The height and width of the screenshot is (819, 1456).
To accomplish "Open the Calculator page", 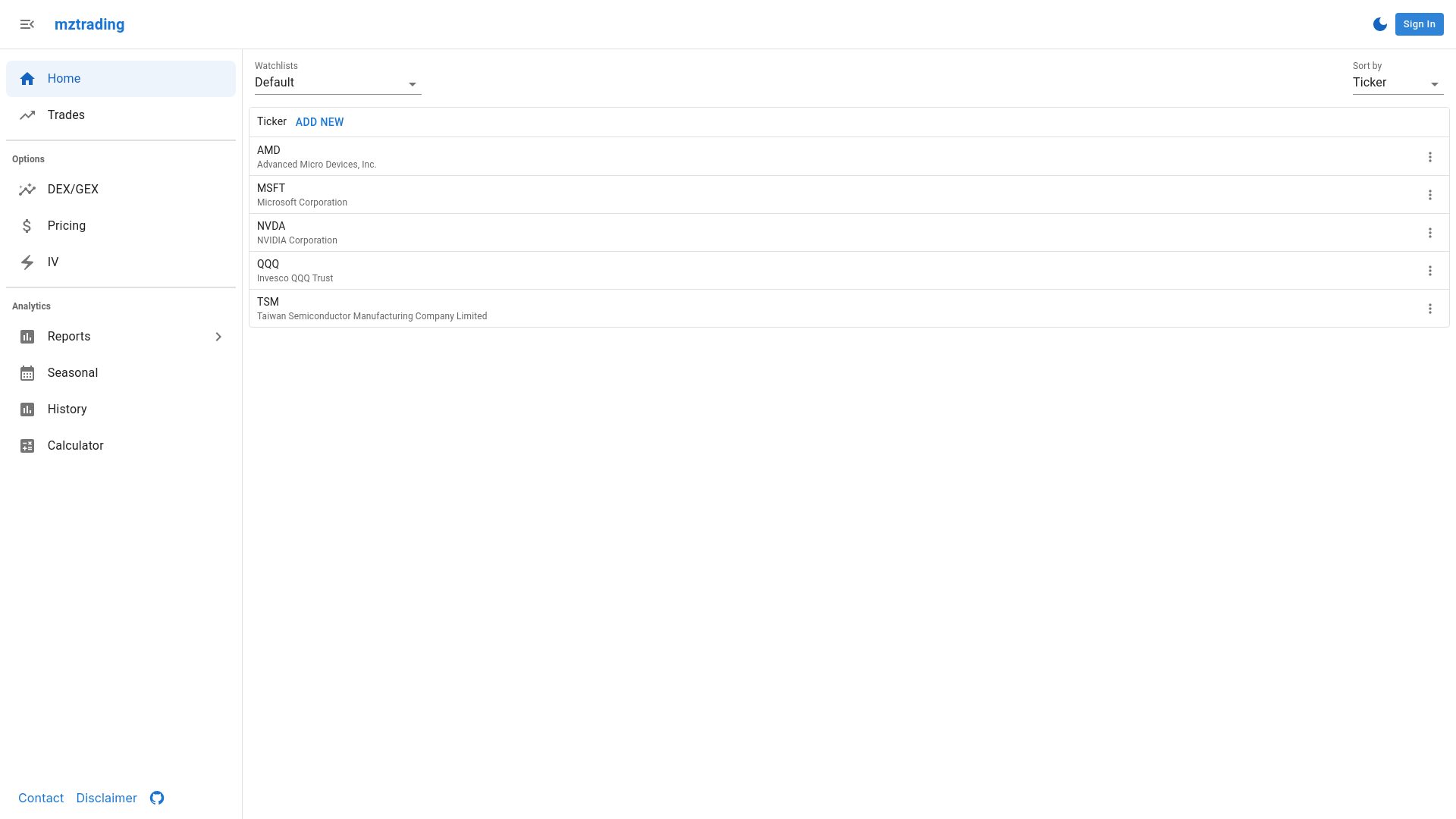I will click(x=75, y=446).
